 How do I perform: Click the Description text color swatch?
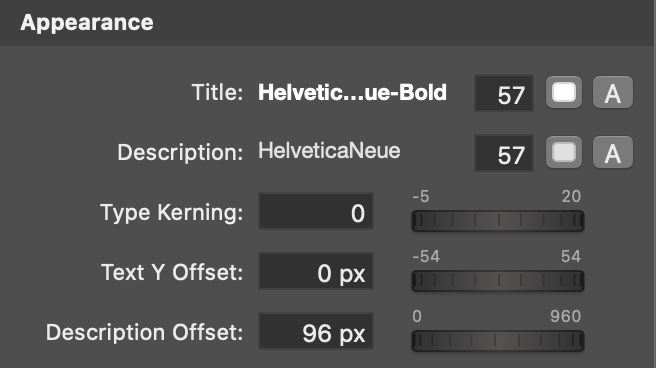[564, 153]
